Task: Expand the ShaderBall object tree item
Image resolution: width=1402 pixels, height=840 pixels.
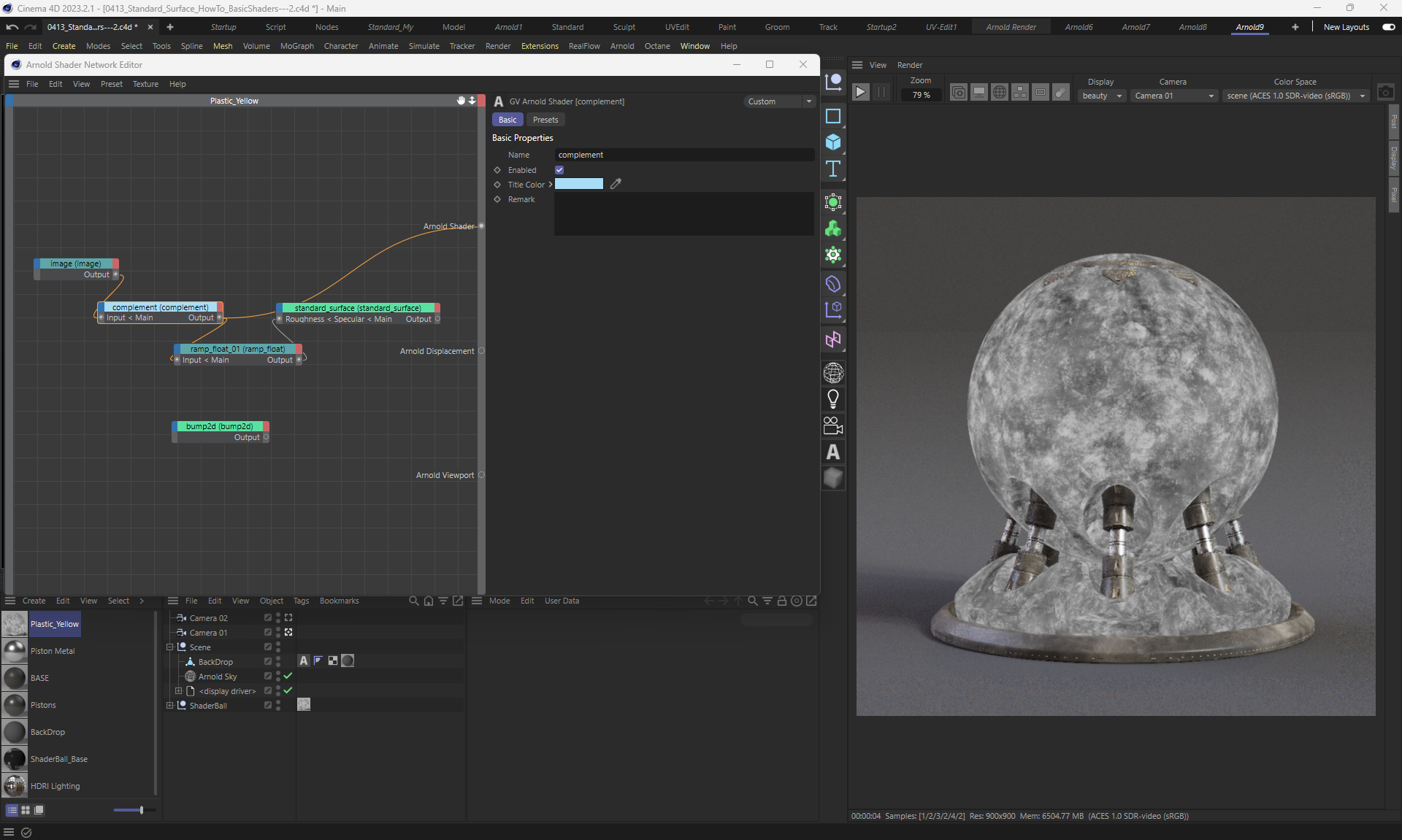Action: pos(170,706)
